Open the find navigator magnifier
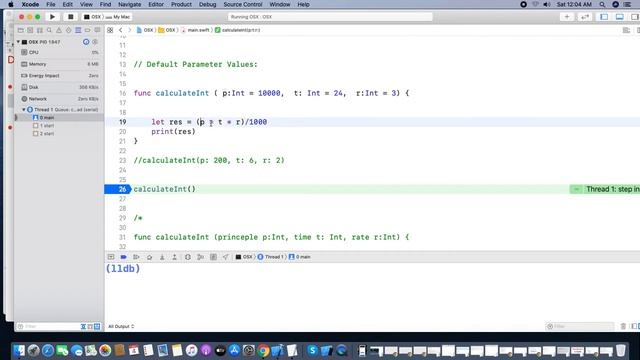The image size is (640, 360). pyautogui.click(x=49, y=30)
